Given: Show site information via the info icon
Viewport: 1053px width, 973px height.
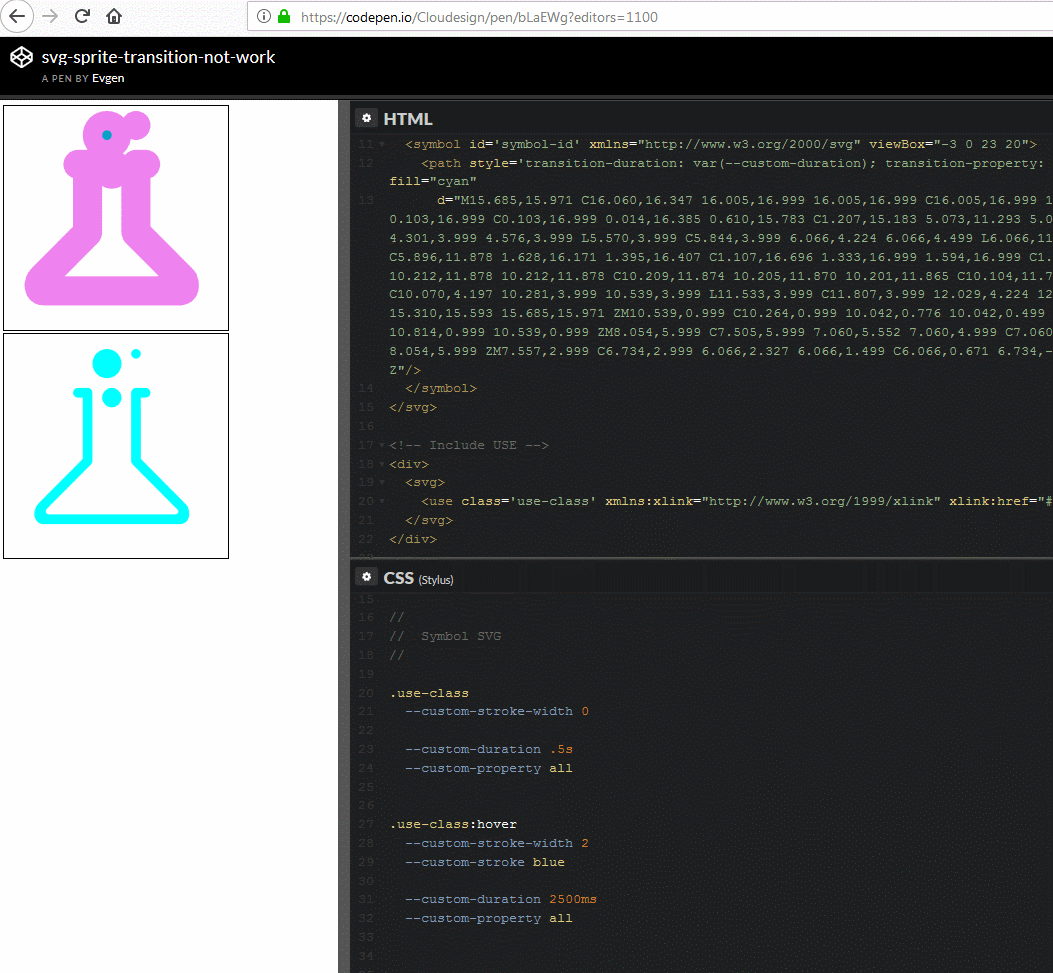Looking at the screenshot, I should 264,16.
